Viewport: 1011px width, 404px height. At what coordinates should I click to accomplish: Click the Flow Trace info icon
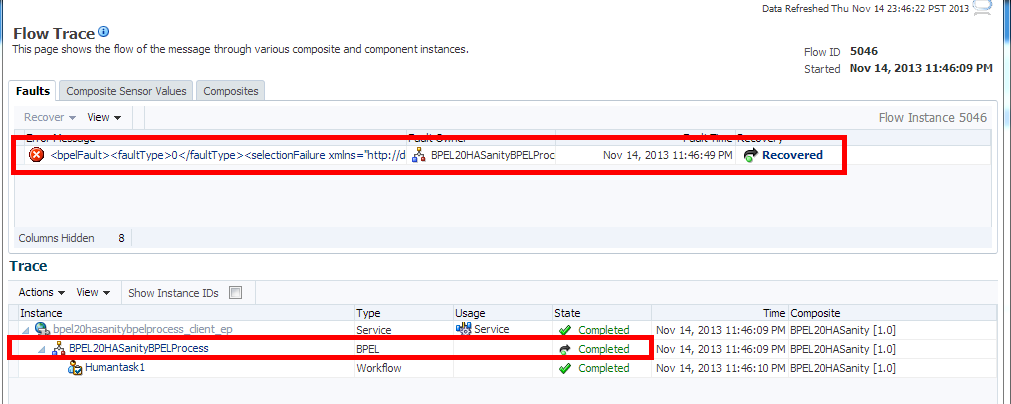104,32
